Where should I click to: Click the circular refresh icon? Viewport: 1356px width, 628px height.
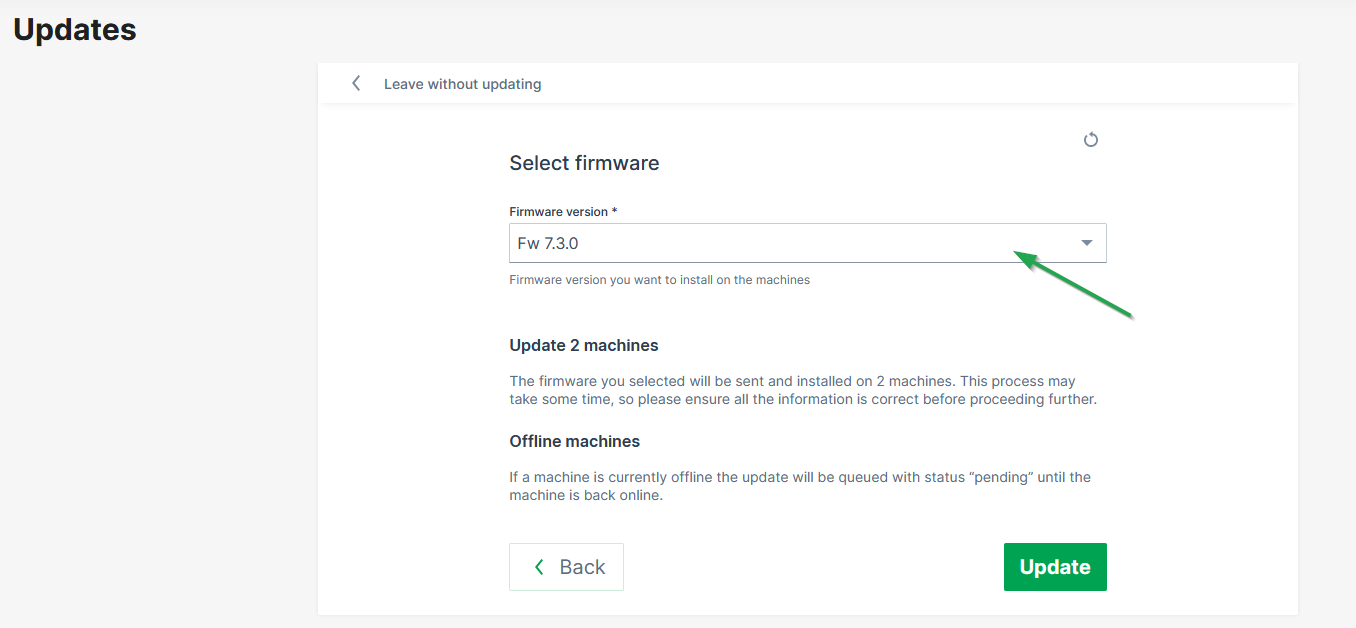tap(1091, 140)
